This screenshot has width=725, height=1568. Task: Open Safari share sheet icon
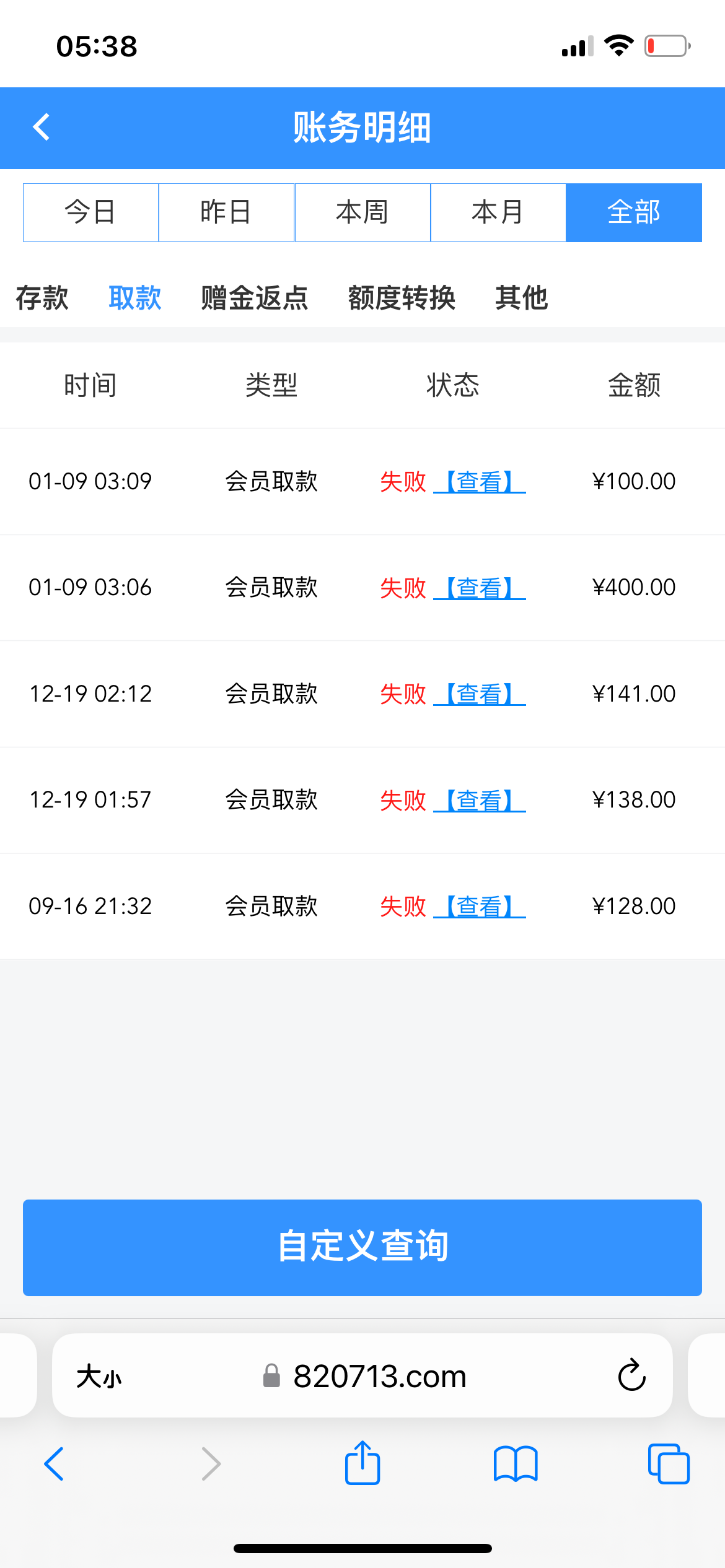(362, 1463)
